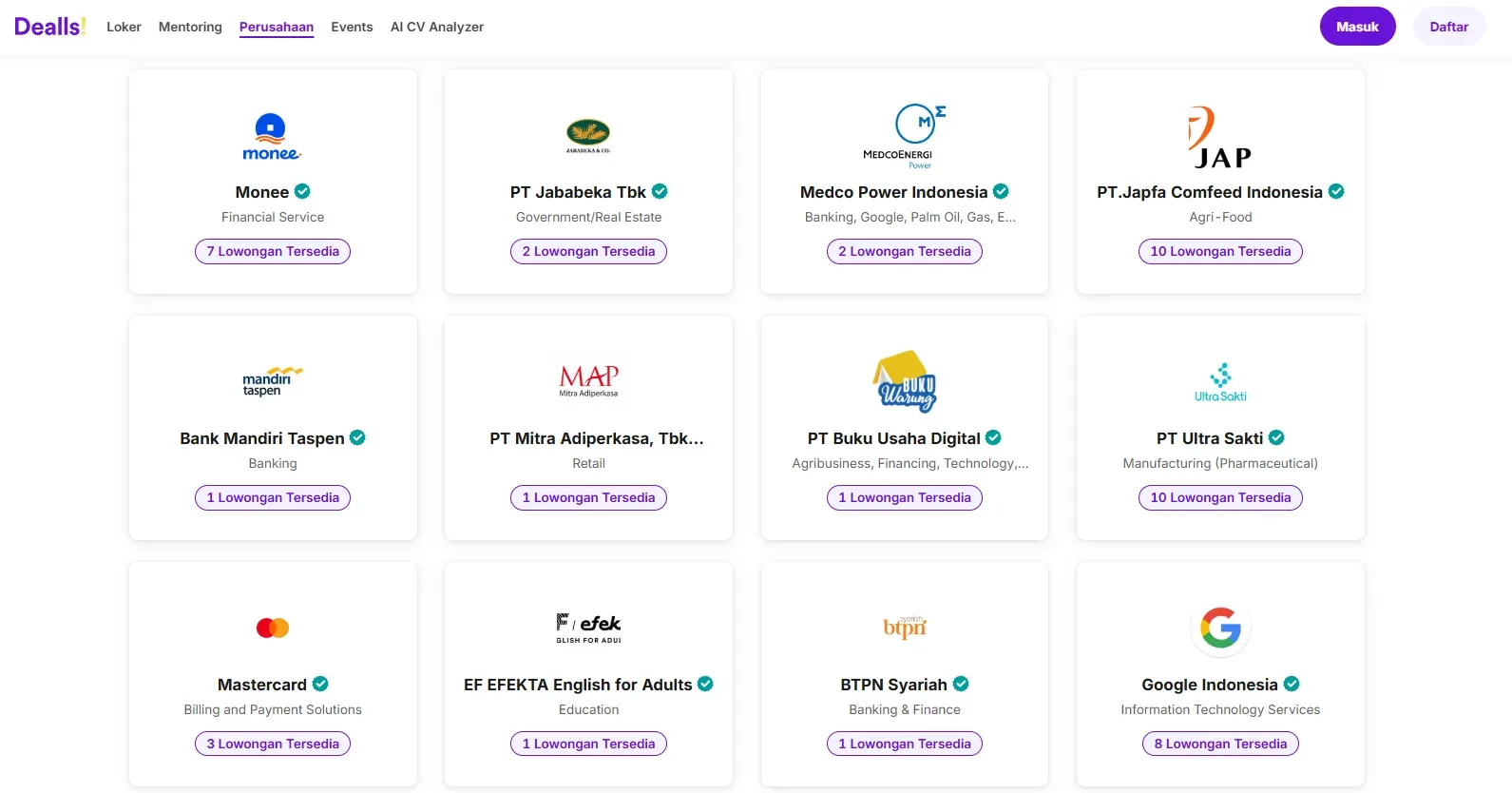Click 'Billing and Payment Solutions' text
1512x793 pixels.
[273, 709]
